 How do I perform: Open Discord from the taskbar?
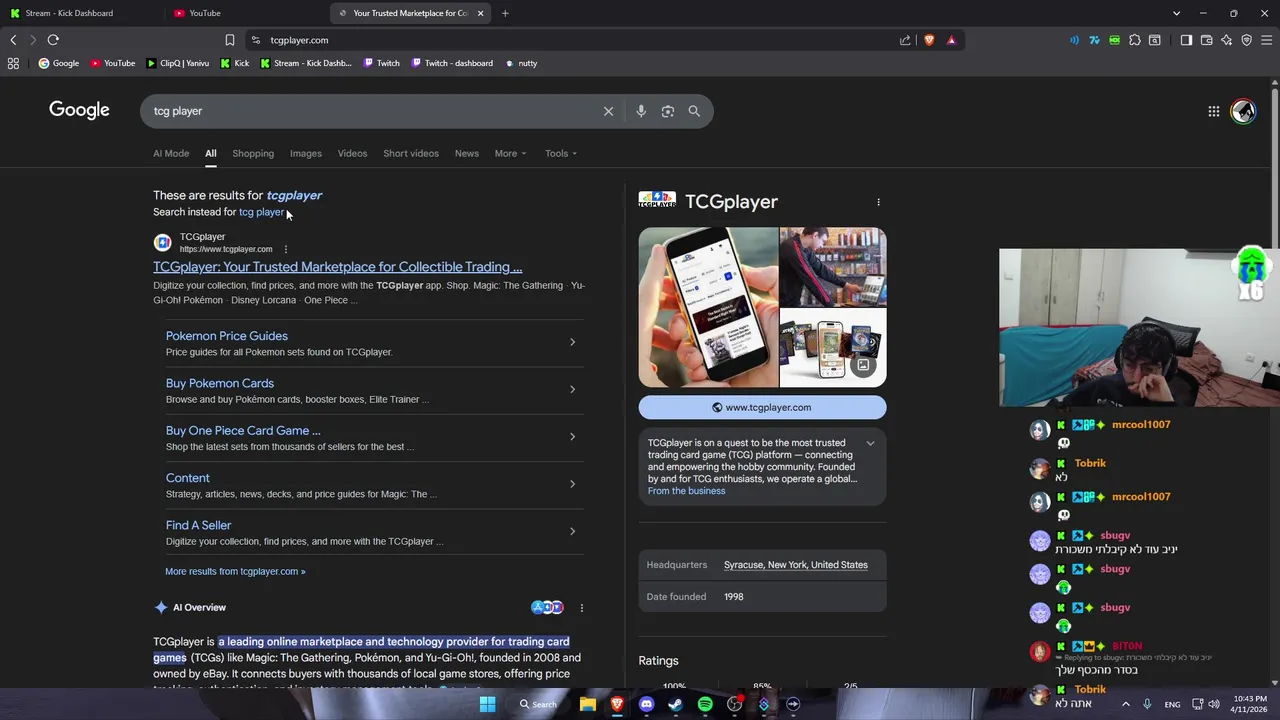coord(646,704)
